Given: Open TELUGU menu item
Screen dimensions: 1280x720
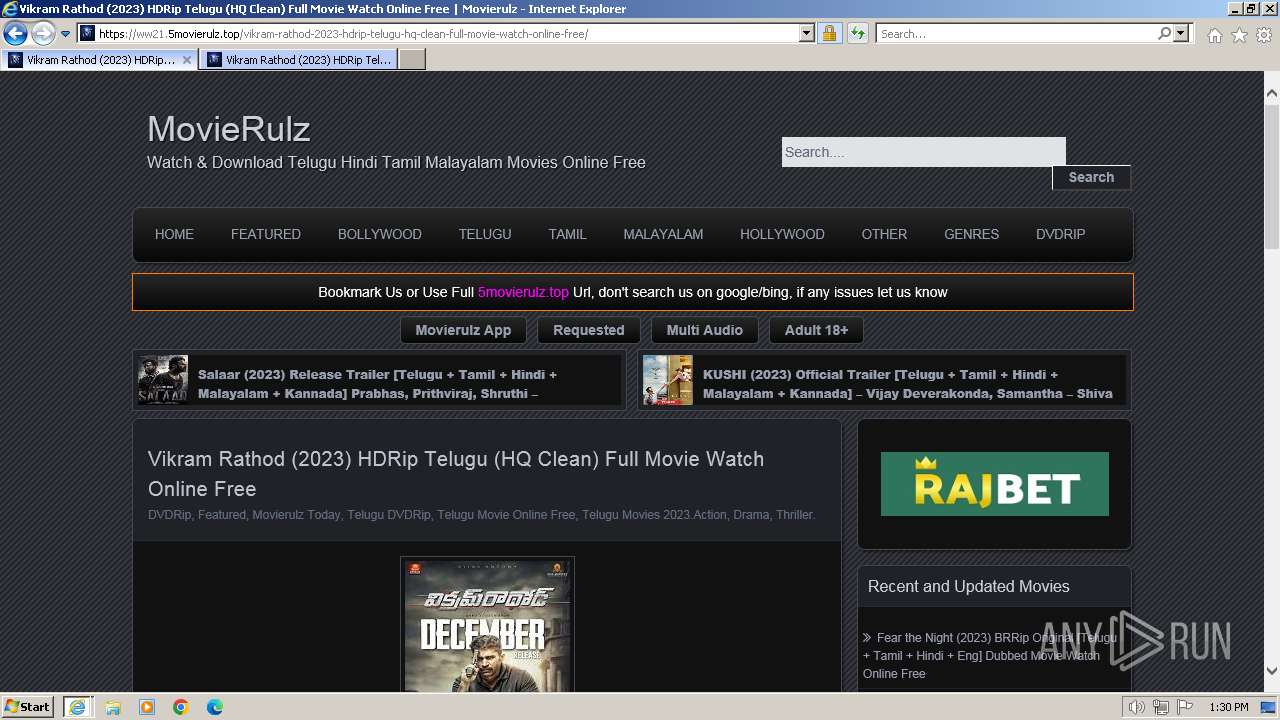Looking at the screenshot, I should [485, 234].
